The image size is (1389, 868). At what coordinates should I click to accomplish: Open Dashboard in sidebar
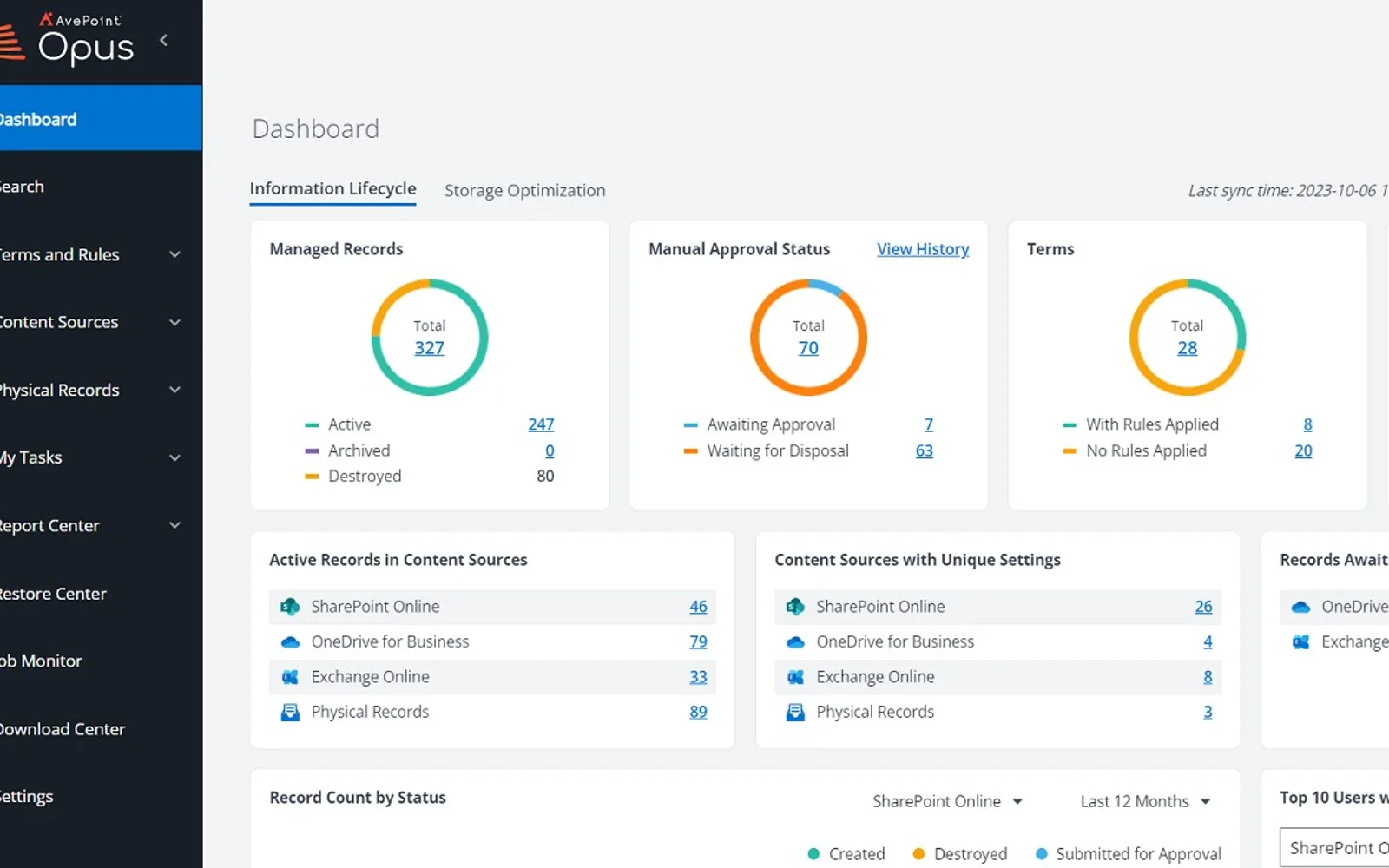coord(101,119)
